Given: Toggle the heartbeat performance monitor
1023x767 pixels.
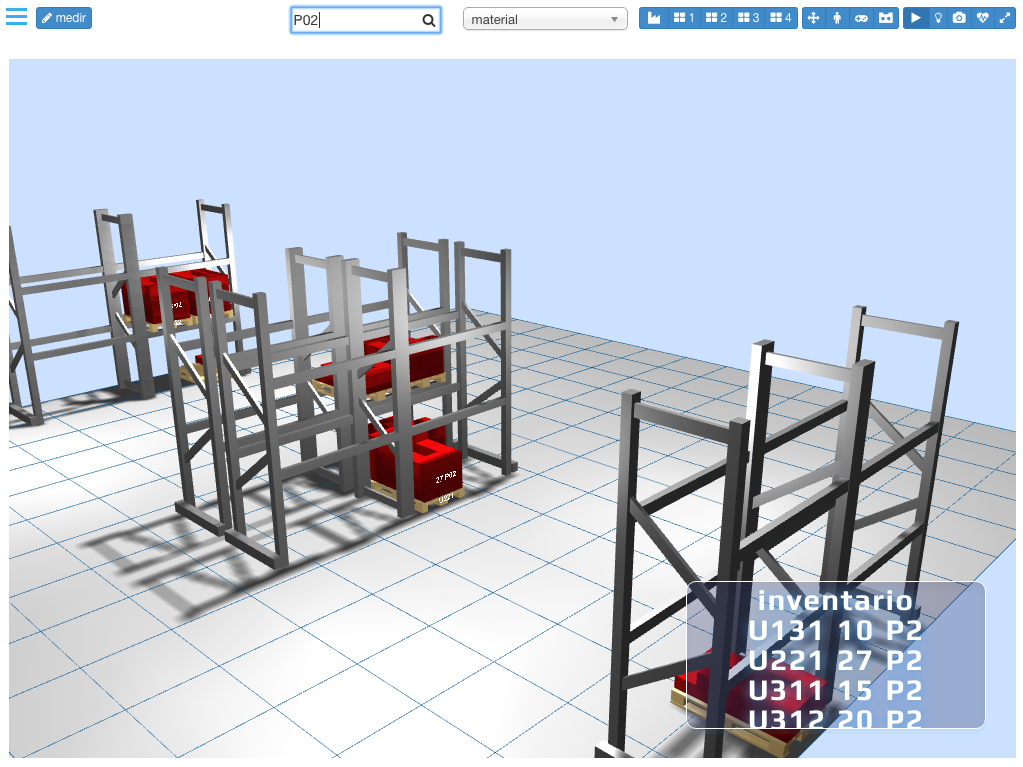Looking at the screenshot, I should (x=982, y=18).
